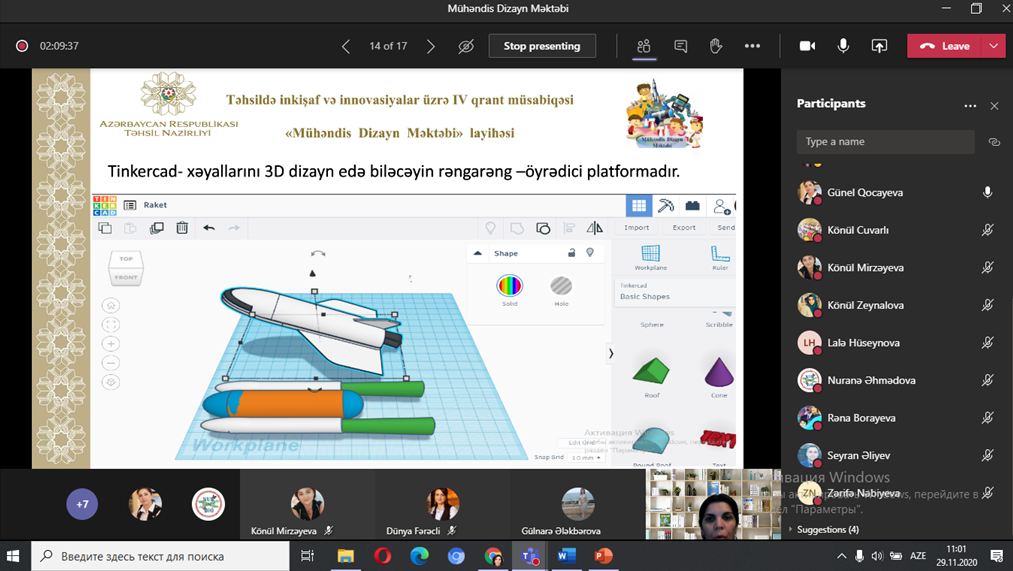Click Tinkercad zoom in plus icon
This screenshot has width=1013, height=571.
pyautogui.click(x=111, y=344)
